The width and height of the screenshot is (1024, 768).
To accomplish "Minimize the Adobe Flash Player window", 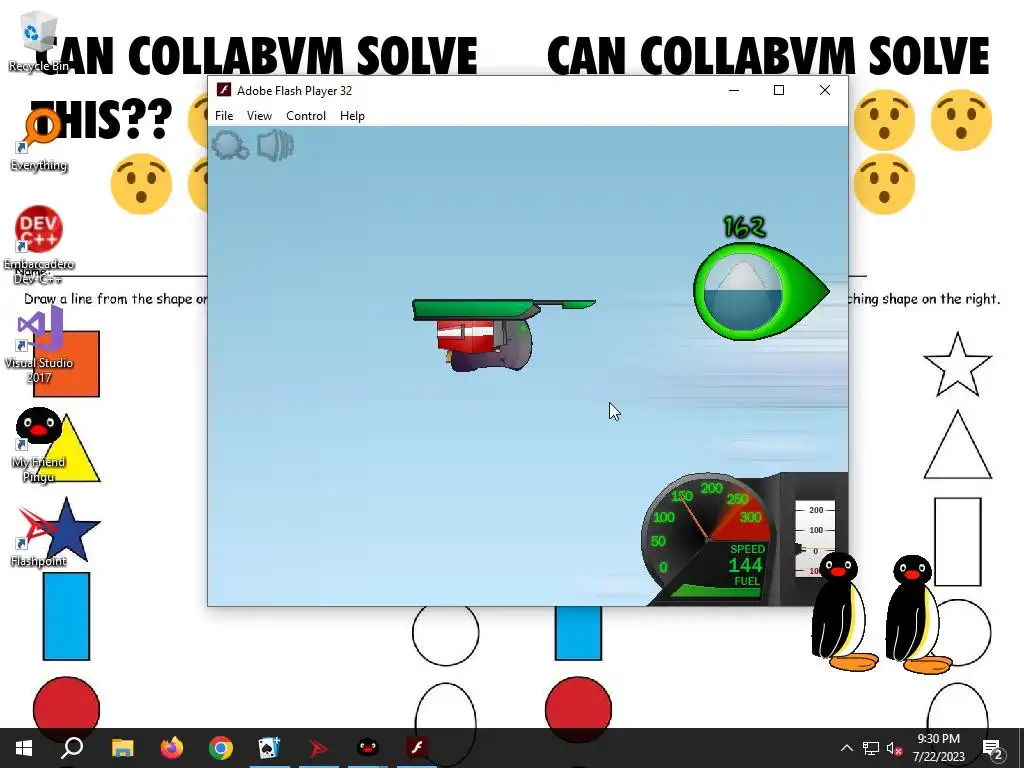I will pyautogui.click(x=734, y=90).
